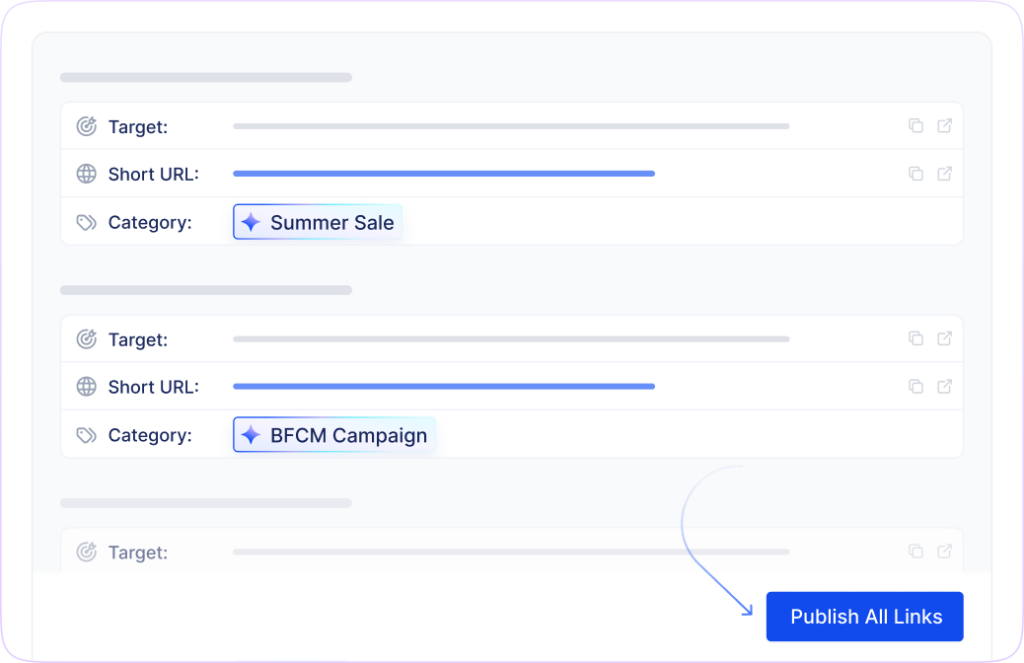Click the Publish All Links button

coord(865,617)
